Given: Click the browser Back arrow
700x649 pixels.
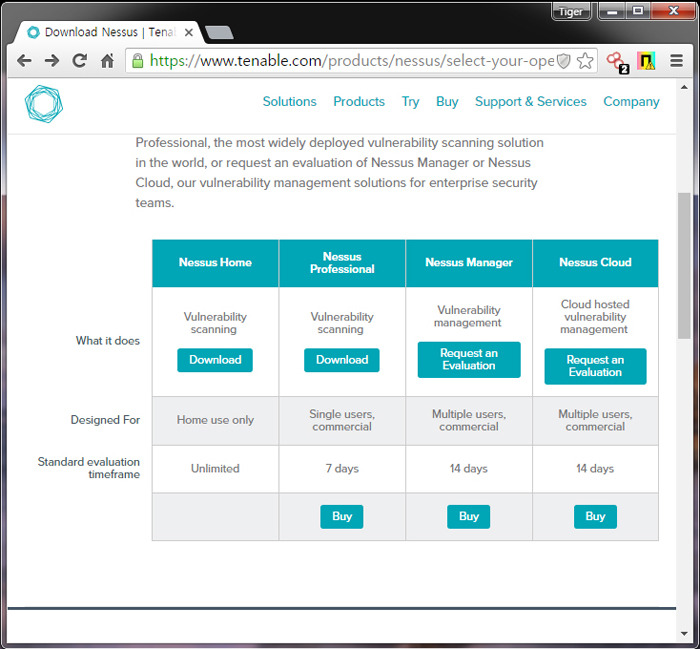Looking at the screenshot, I should pyautogui.click(x=24, y=61).
